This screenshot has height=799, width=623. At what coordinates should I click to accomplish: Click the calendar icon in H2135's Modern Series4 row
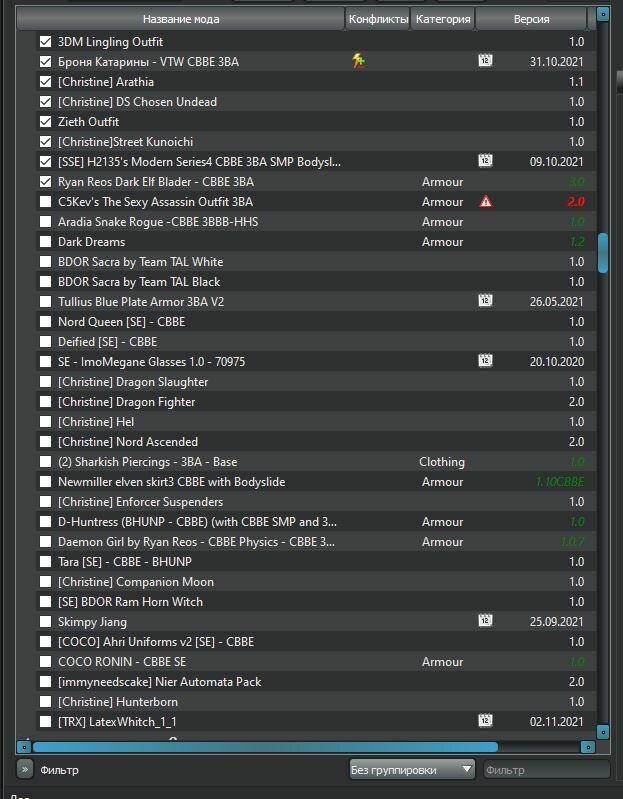[485, 161]
